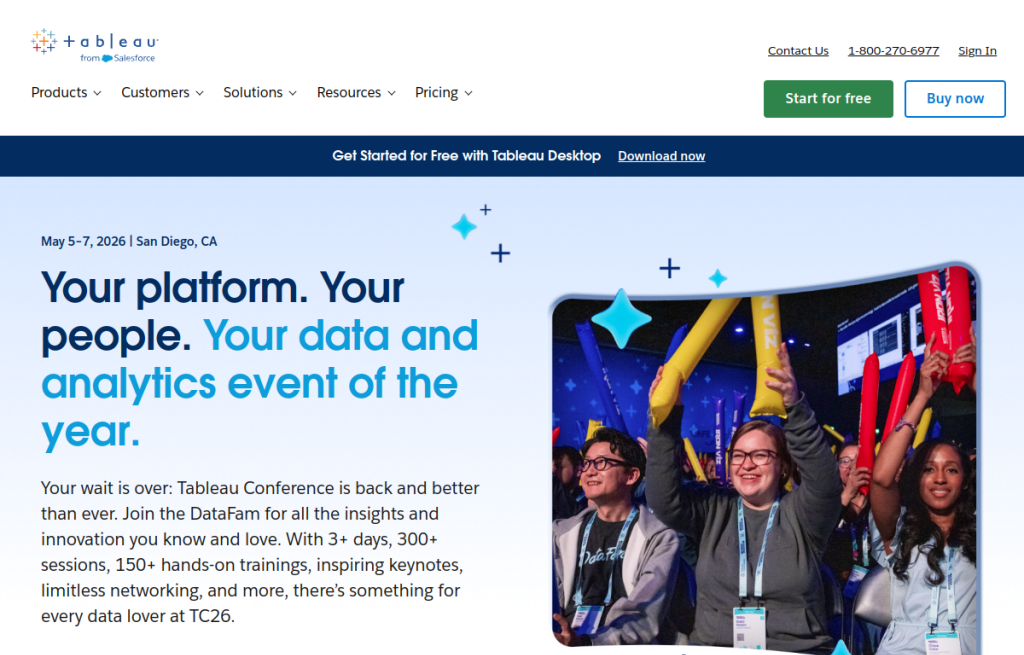Click the small teal sparkle above the photo
The width and height of the screenshot is (1024, 655).
tap(717, 278)
